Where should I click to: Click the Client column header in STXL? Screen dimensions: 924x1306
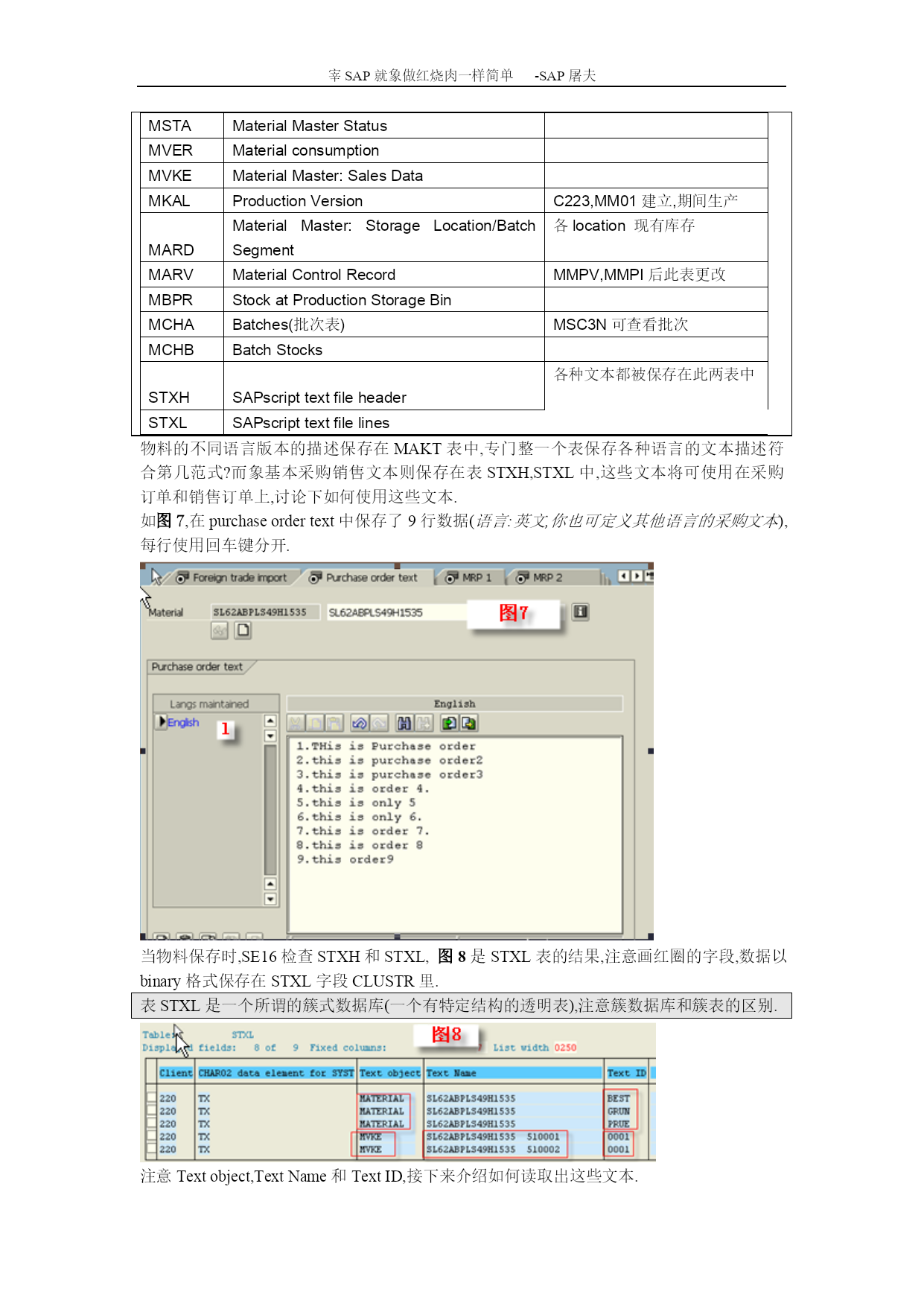coord(176,1073)
